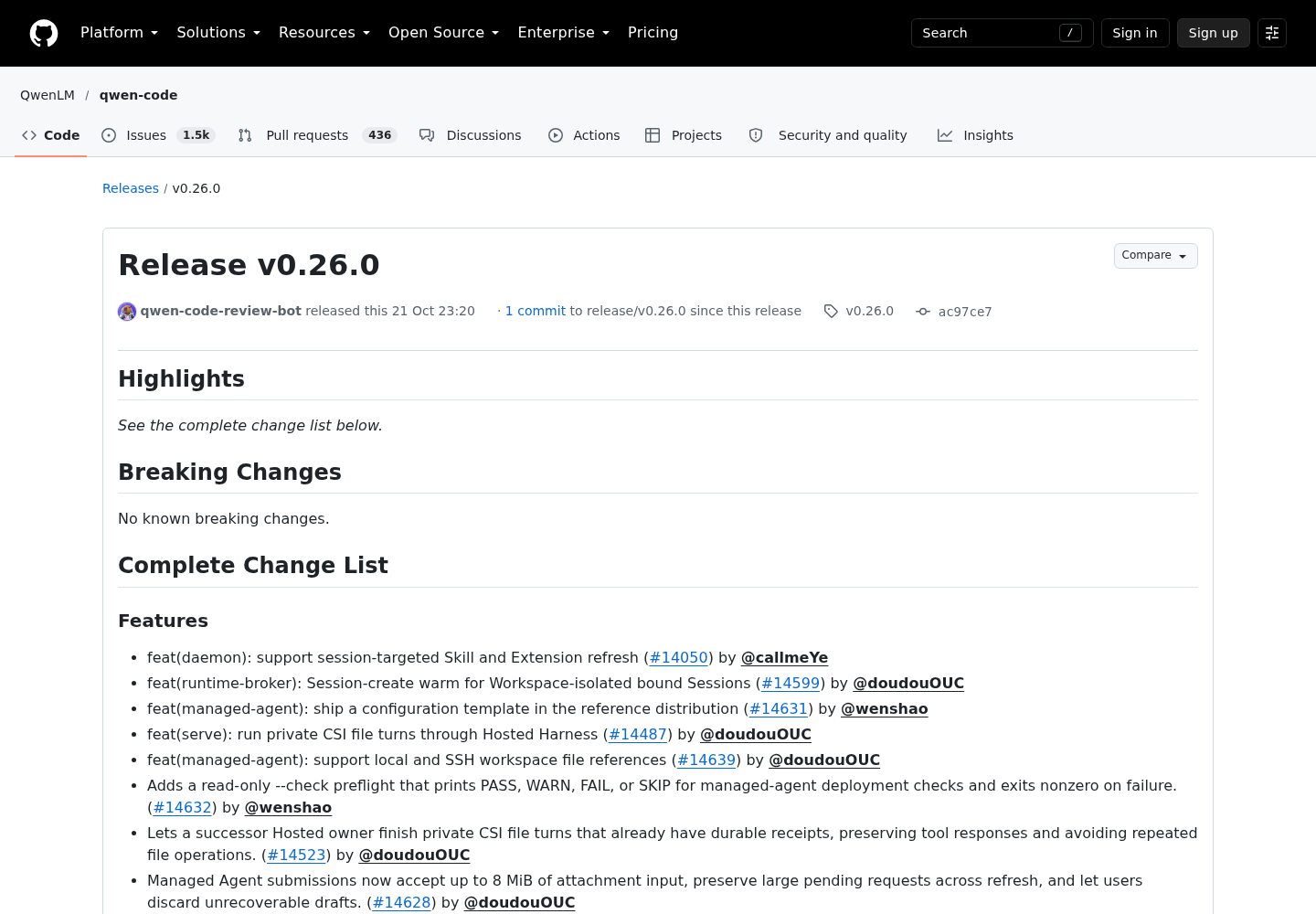Open the qwen-code-review-bot profile link
This screenshot has height=914, width=1316.
221,311
